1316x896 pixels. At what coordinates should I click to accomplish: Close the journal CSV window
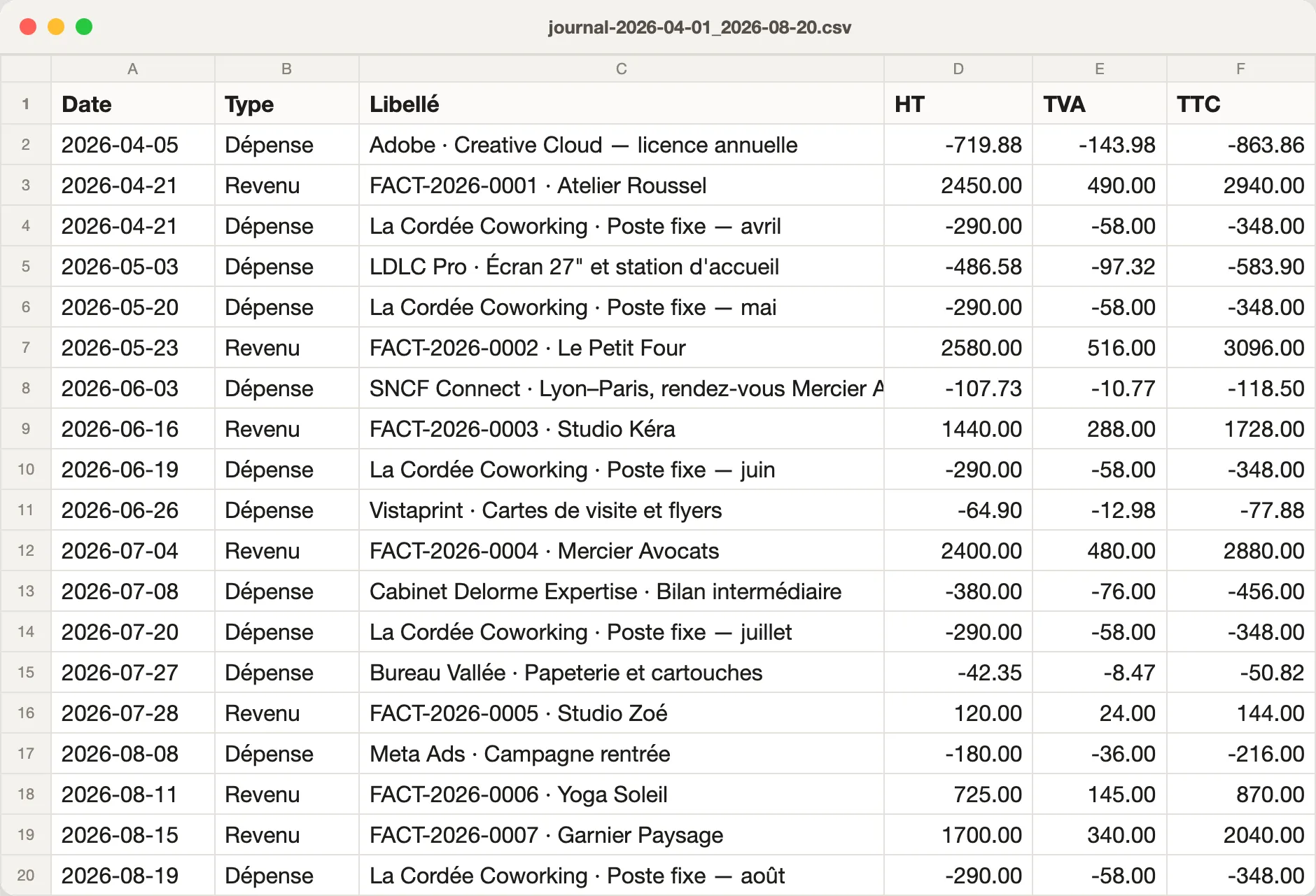point(28,27)
